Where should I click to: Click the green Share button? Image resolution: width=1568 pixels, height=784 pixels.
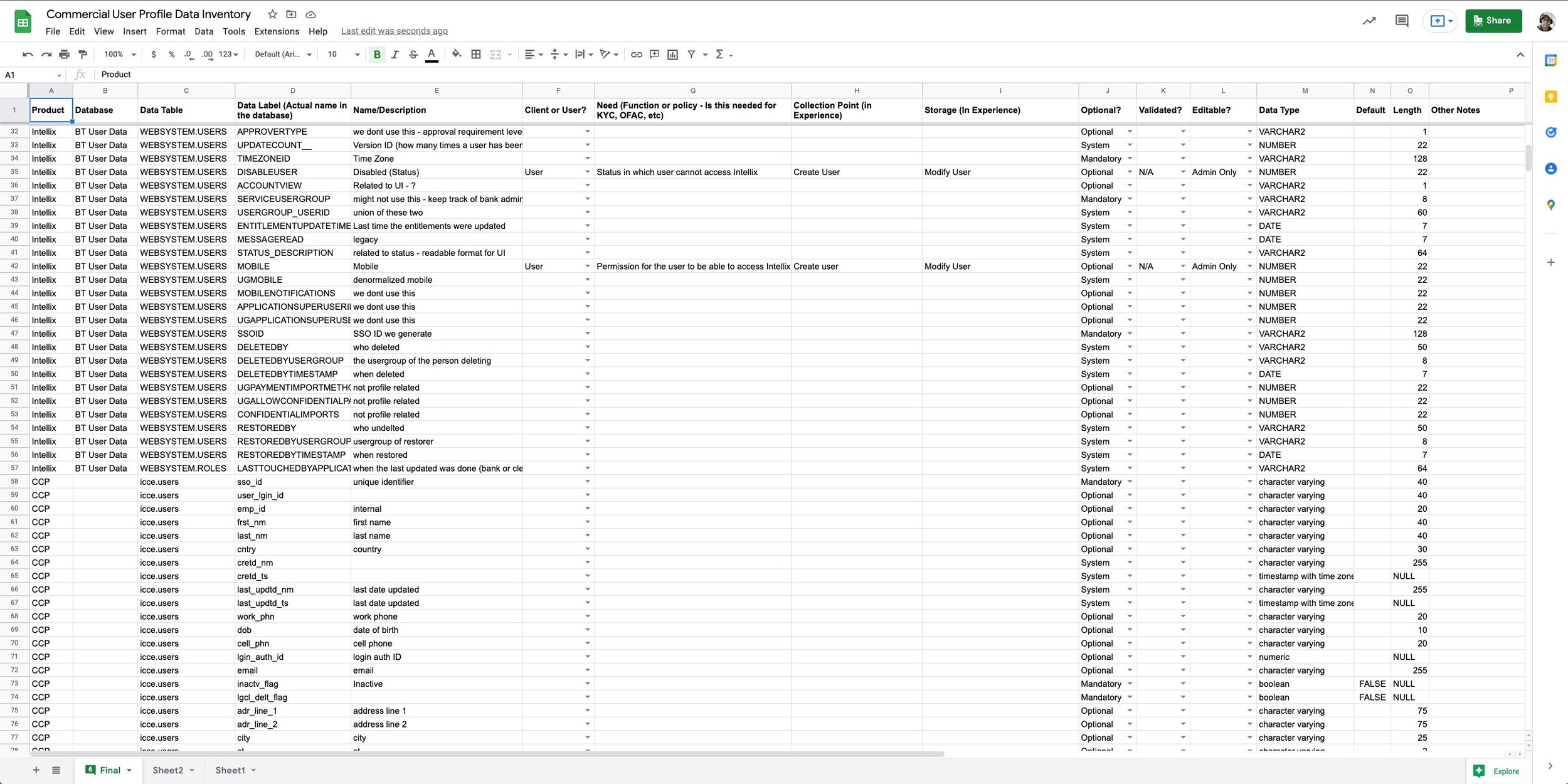pos(1493,21)
